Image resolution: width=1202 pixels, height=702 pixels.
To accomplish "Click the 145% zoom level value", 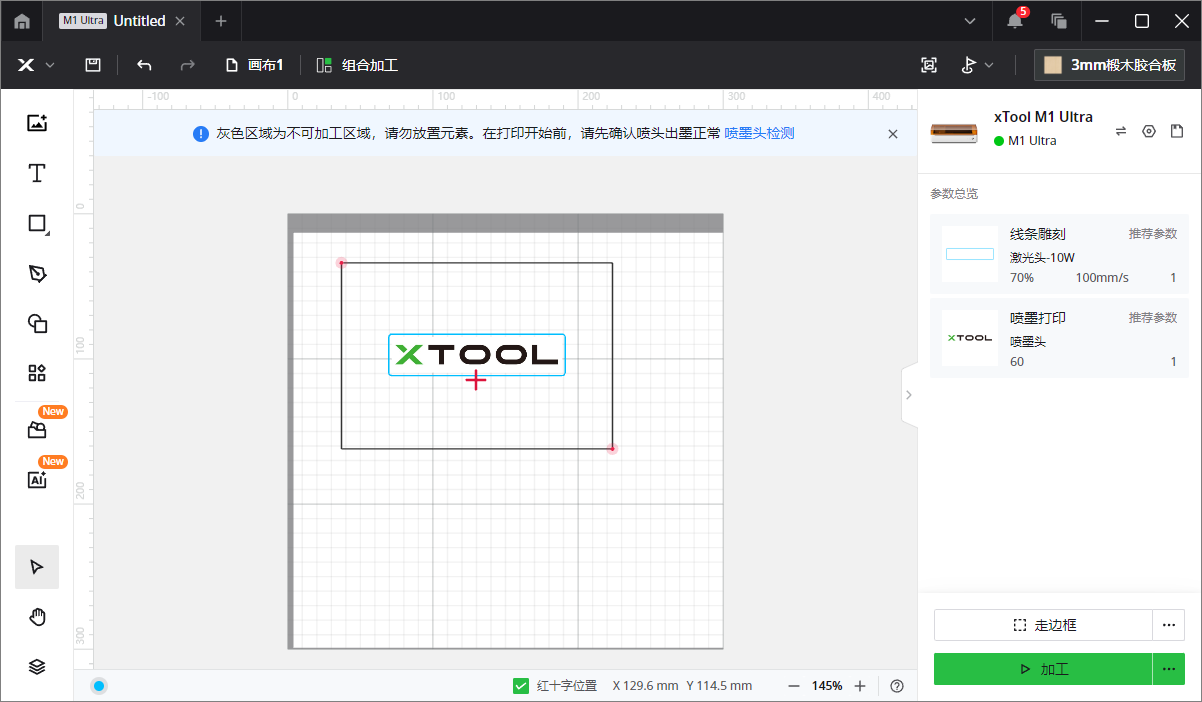I will pos(827,686).
